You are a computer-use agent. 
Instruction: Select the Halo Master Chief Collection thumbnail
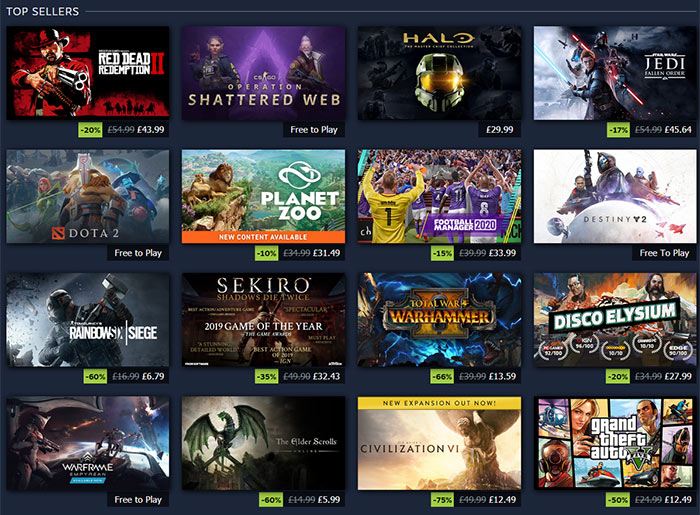click(x=439, y=73)
